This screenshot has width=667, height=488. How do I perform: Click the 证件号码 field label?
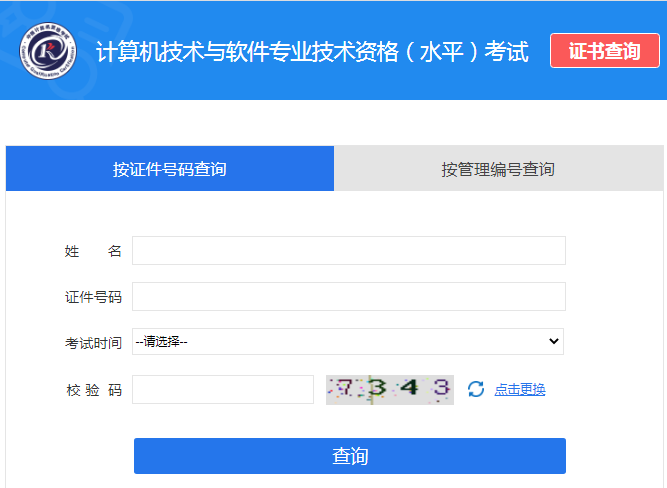[93, 297]
